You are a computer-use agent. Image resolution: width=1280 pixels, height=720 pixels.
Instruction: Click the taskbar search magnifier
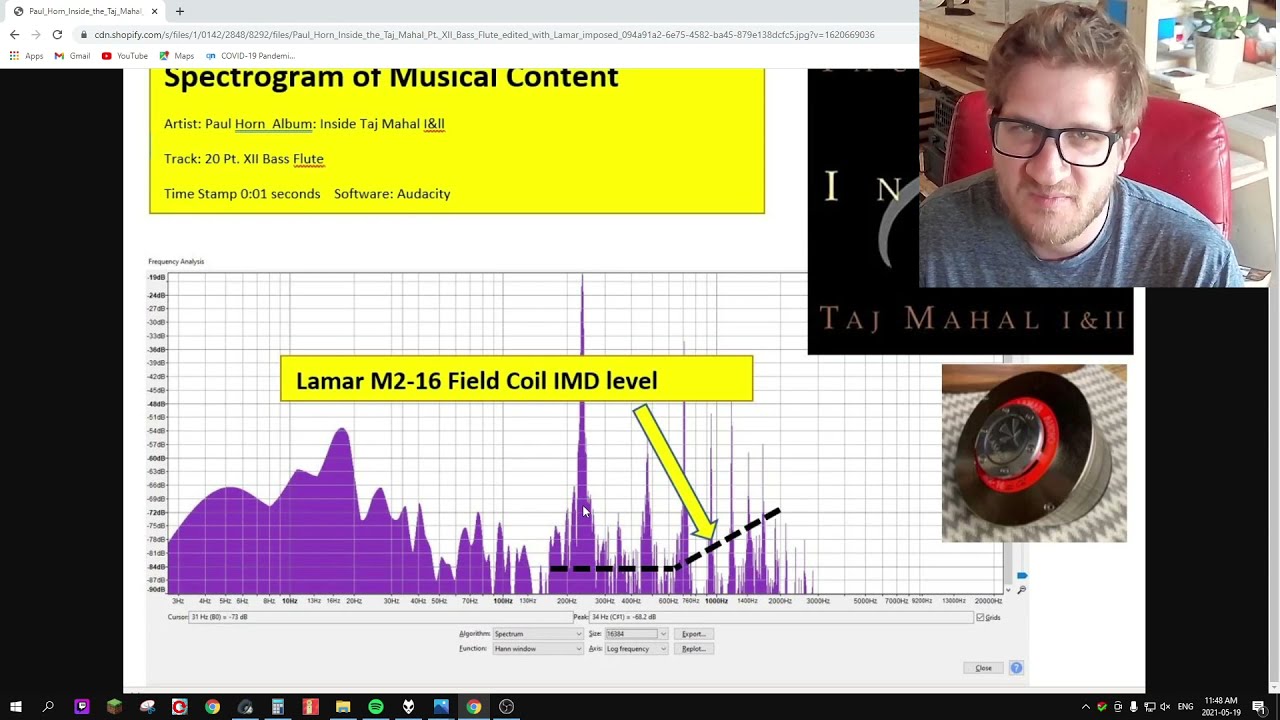(48, 707)
